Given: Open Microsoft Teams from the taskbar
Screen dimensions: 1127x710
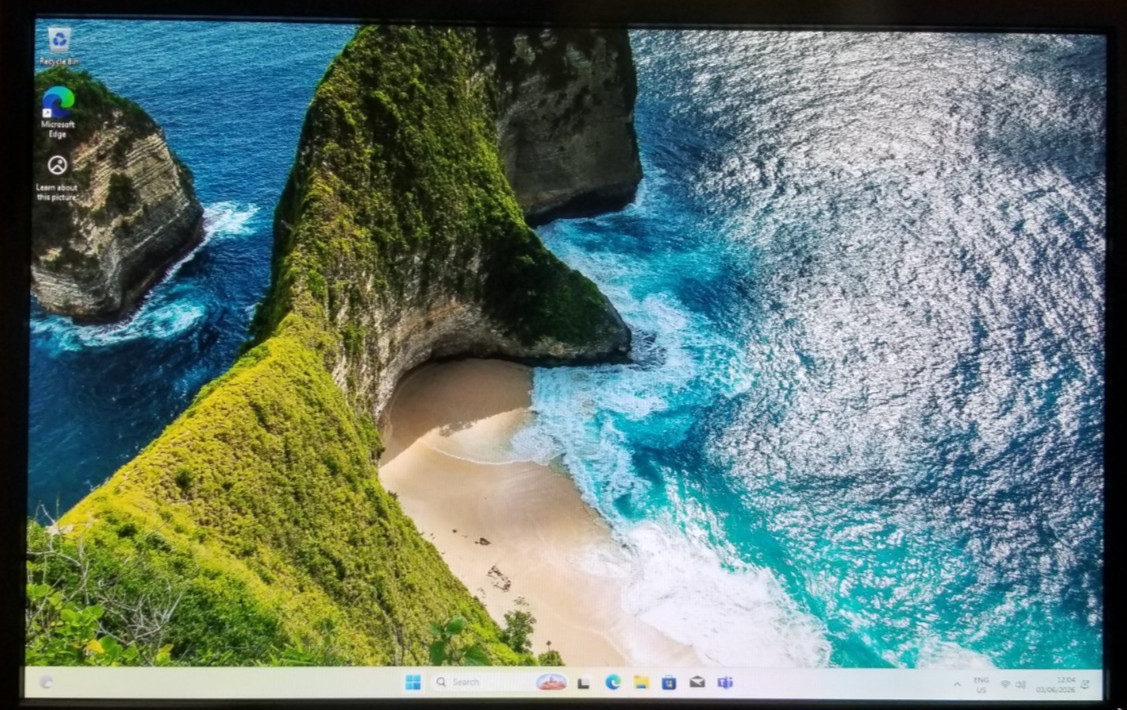Looking at the screenshot, I should point(725,682).
